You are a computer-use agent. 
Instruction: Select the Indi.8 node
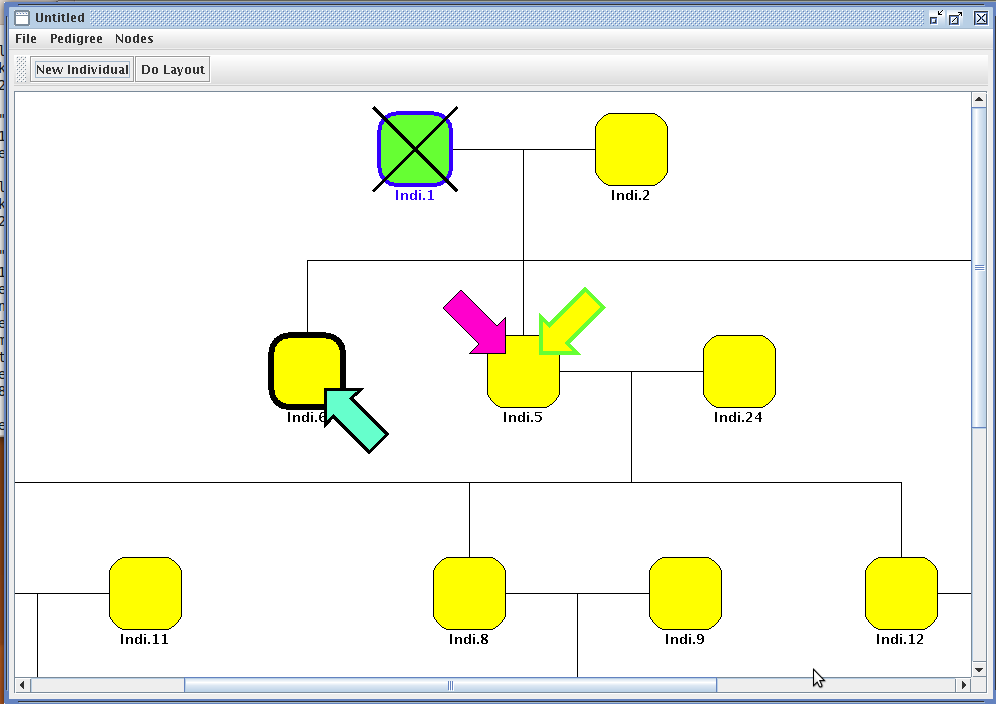click(x=469, y=593)
